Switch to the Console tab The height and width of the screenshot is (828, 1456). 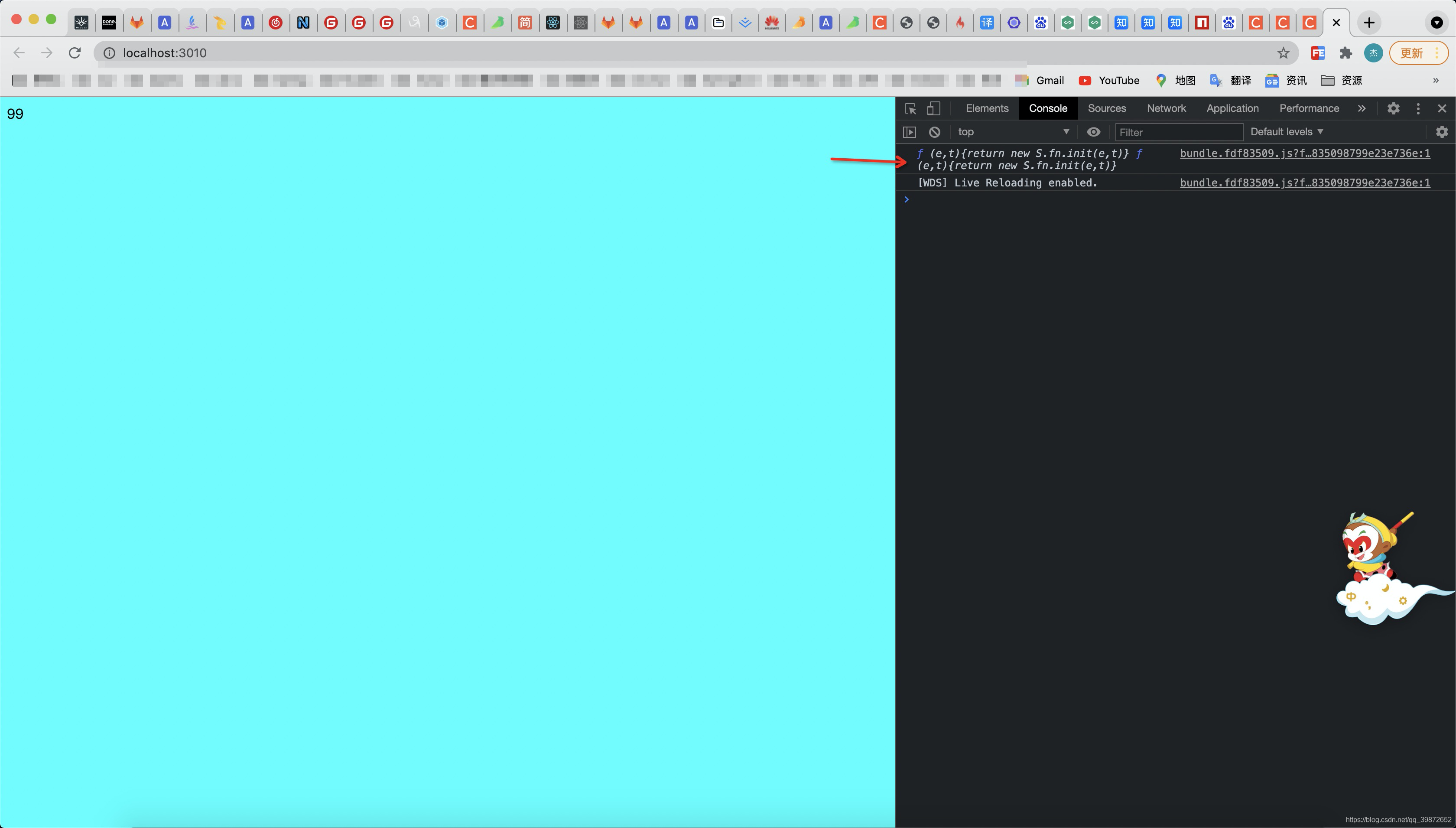point(1048,108)
